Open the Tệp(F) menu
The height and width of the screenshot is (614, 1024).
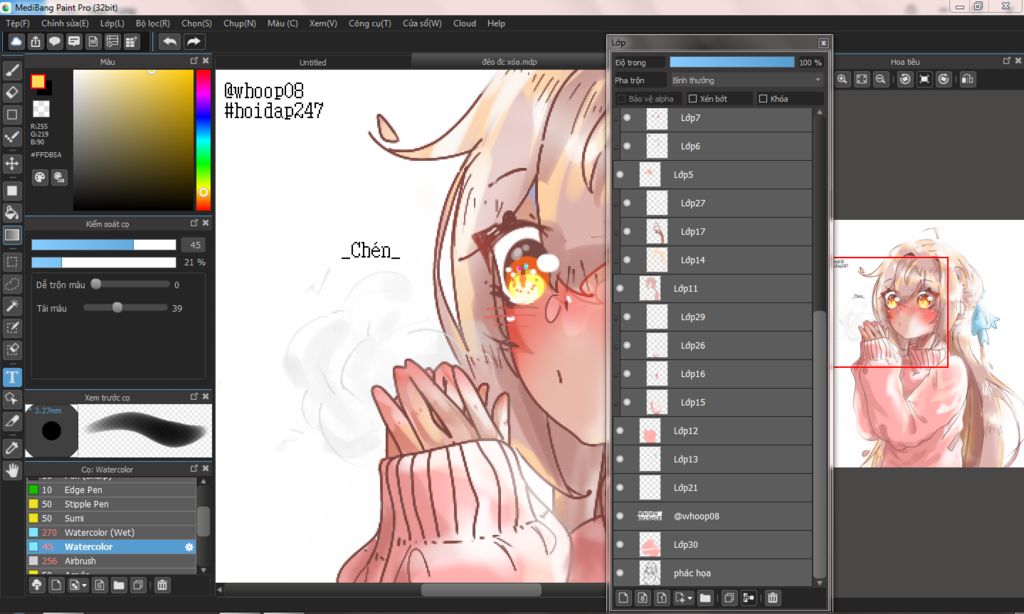18,23
